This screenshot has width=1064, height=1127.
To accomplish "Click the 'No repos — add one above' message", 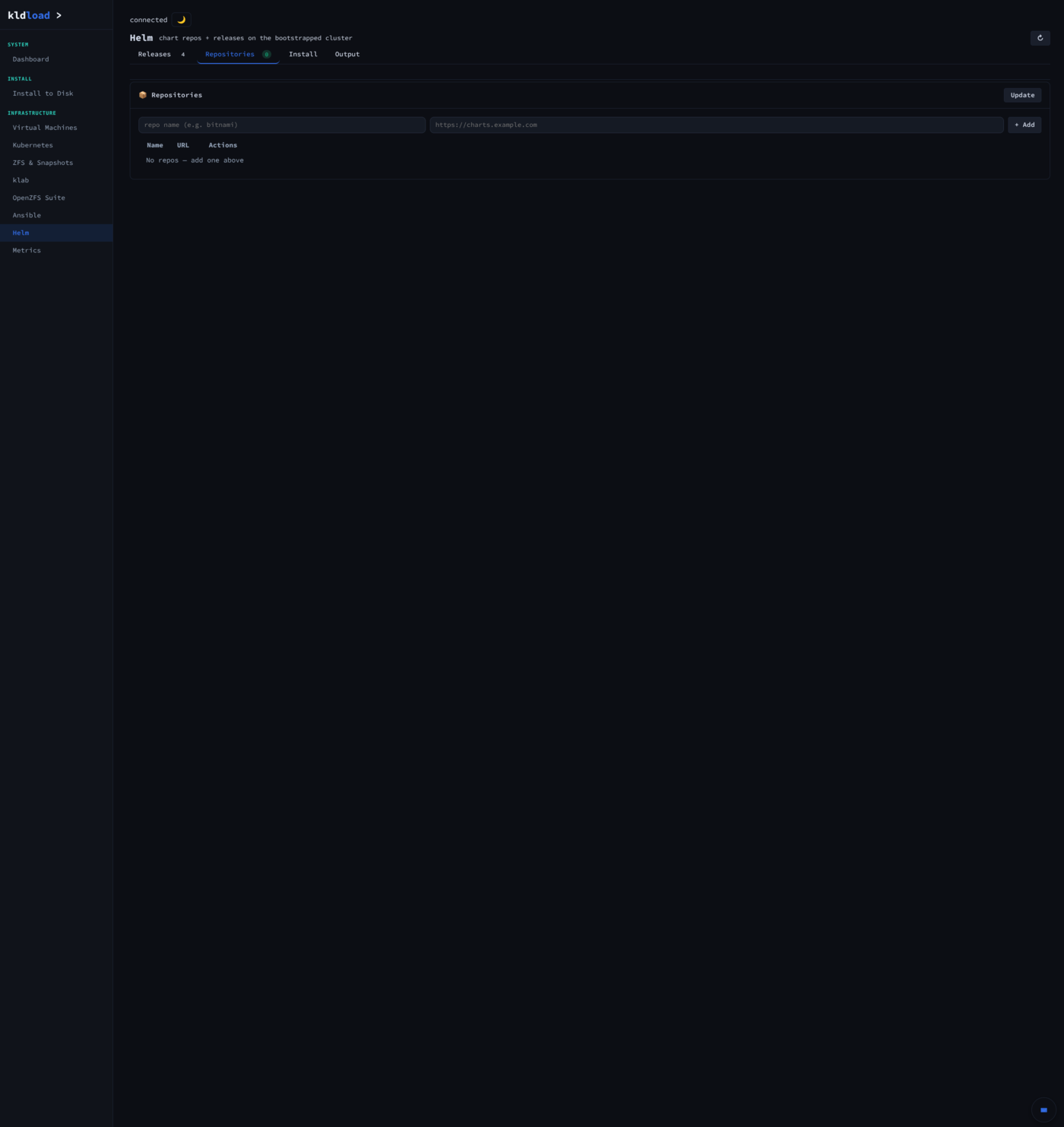I will coord(195,160).
